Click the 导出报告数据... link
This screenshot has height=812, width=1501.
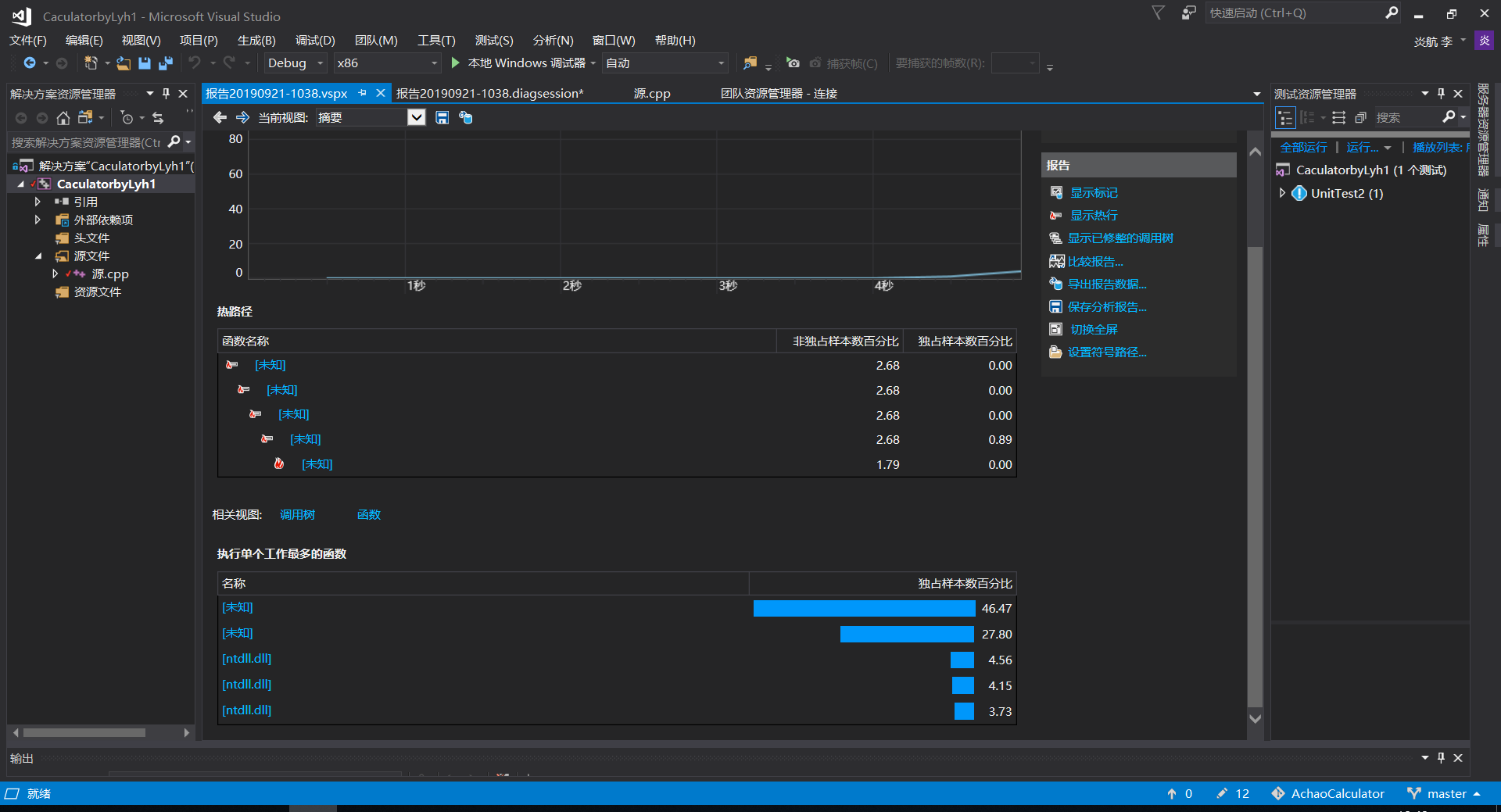(1107, 284)
